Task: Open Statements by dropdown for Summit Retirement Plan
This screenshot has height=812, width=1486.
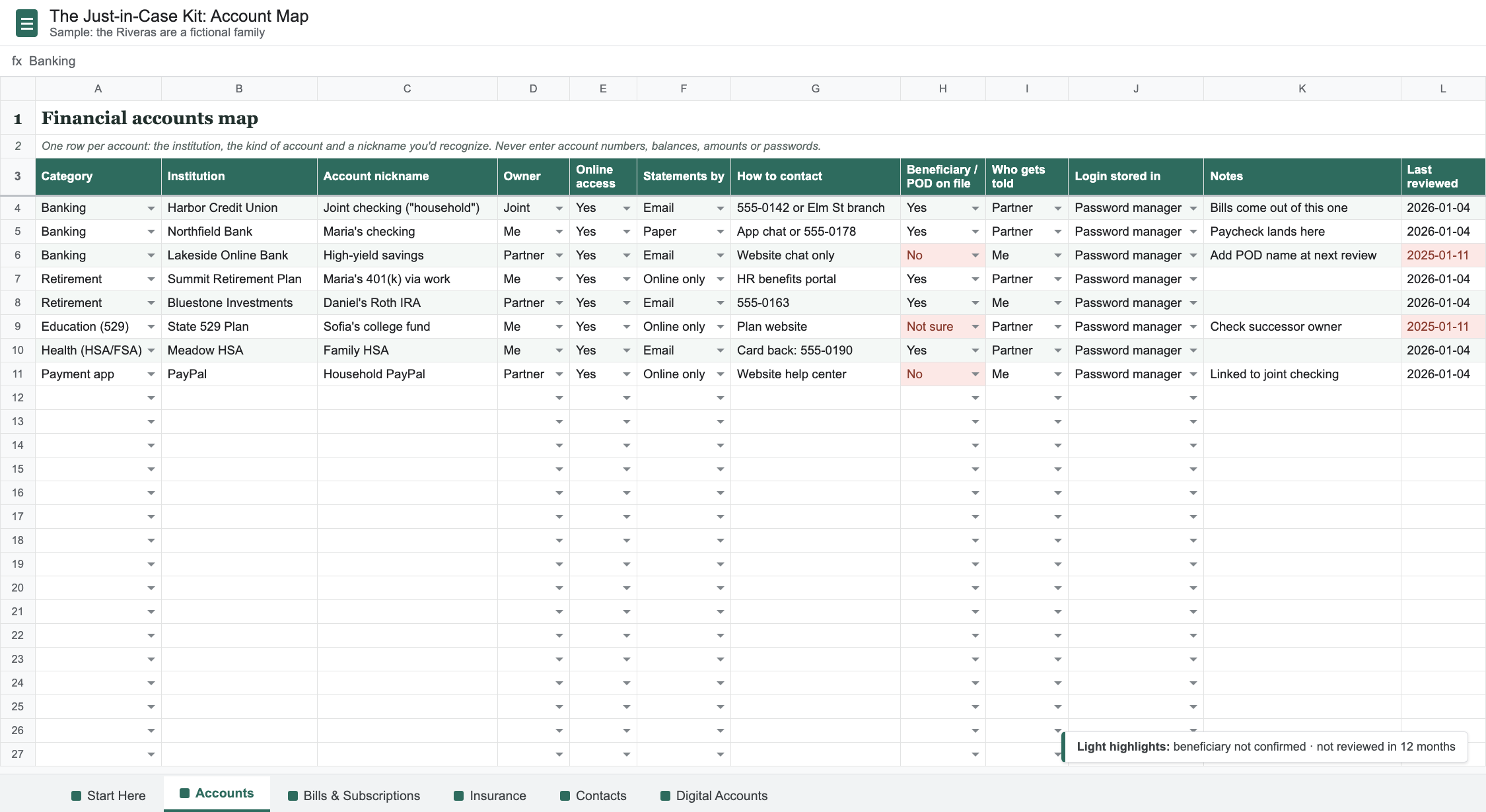Action: (720, 279)
